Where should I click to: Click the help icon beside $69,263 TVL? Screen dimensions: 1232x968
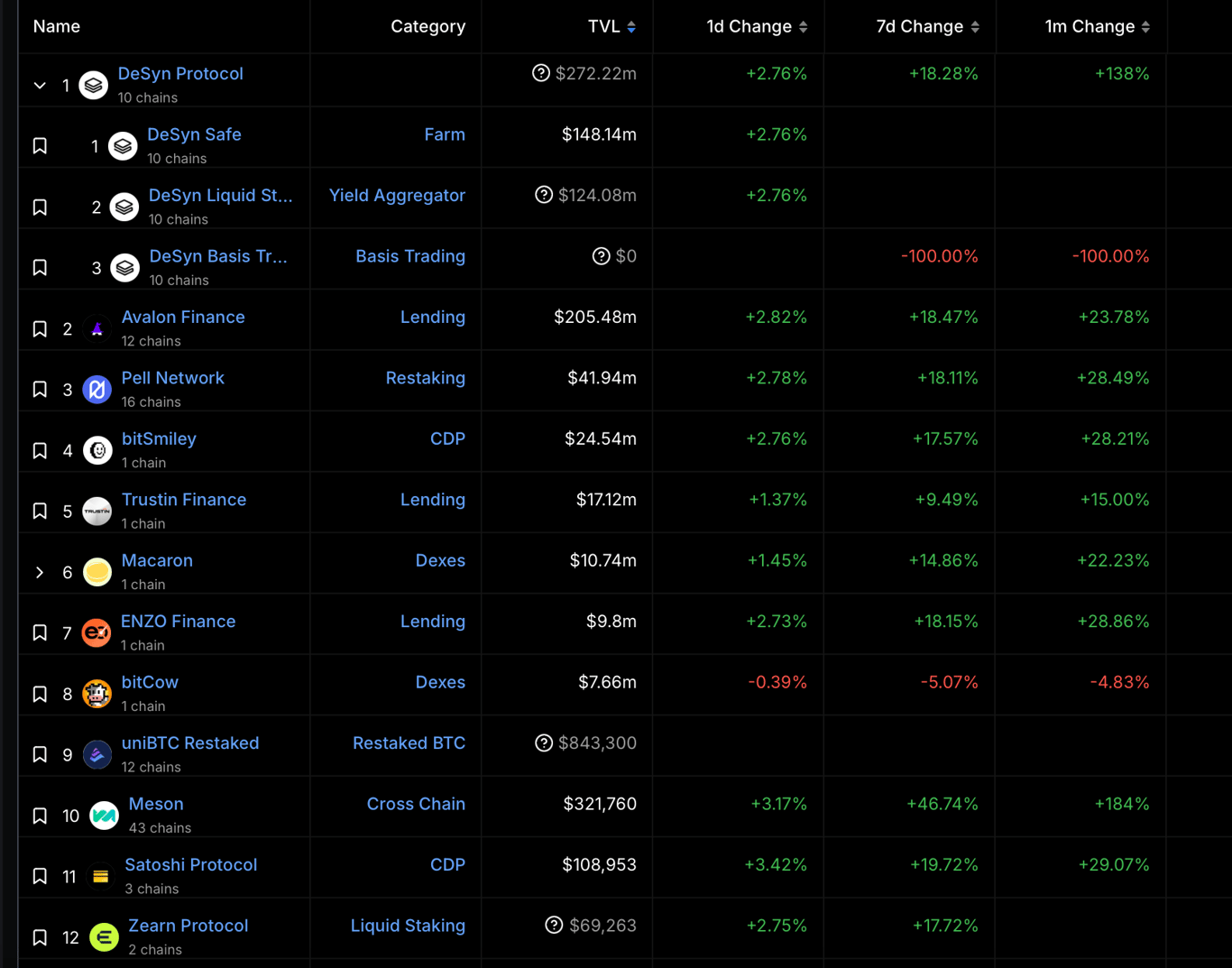pyautogui.click(x=555, y=926)
